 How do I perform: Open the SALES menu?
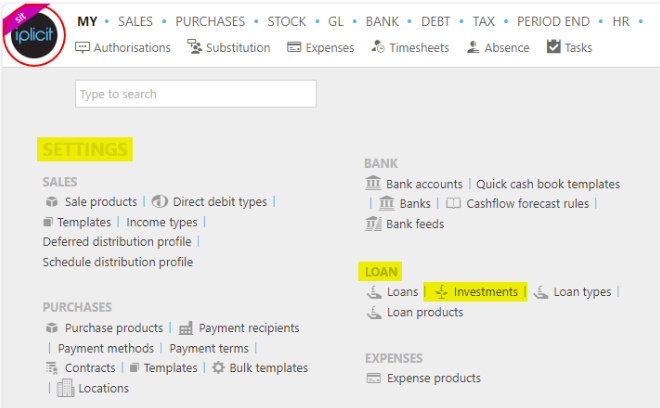tap(135, 21)
